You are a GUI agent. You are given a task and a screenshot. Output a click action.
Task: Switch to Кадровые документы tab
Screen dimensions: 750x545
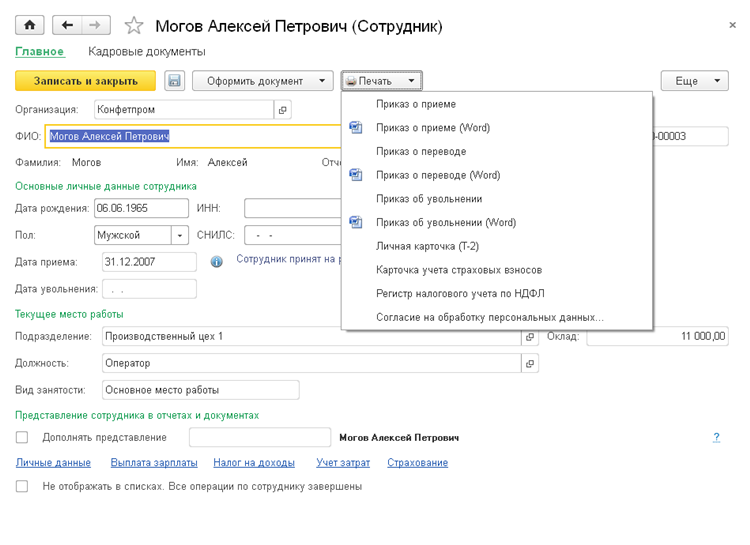147,51
